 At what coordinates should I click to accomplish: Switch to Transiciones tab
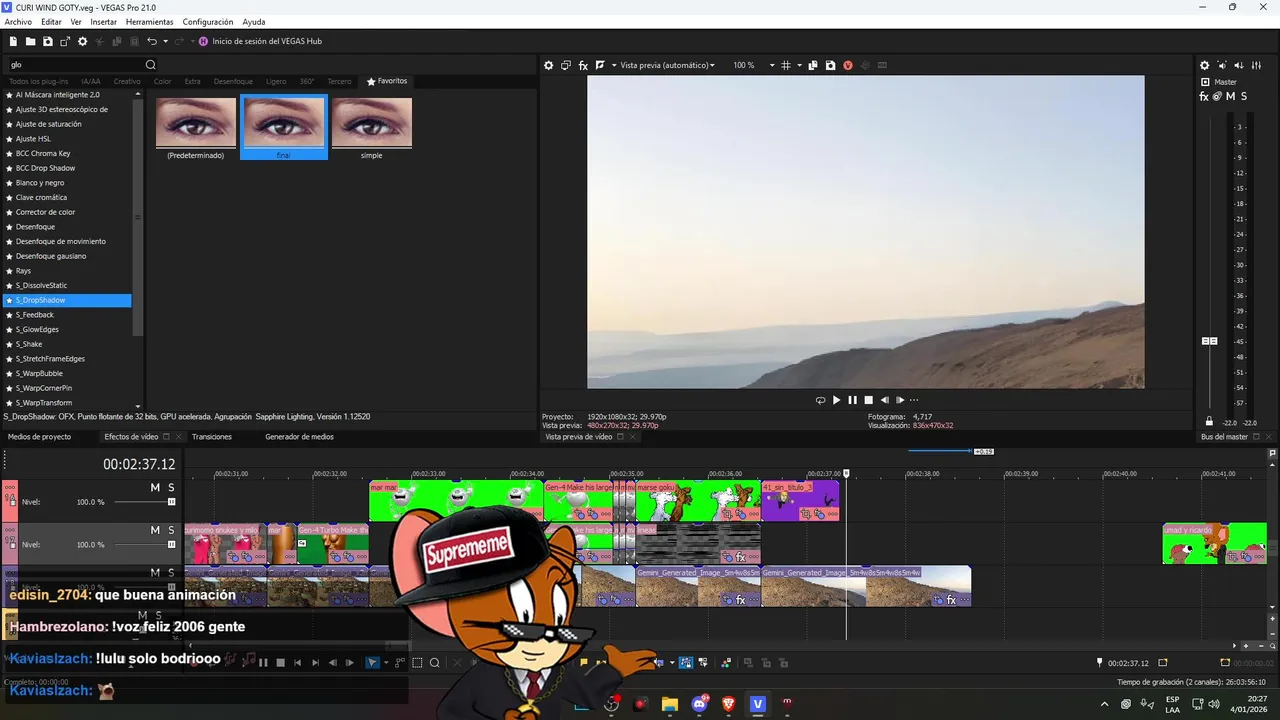click(212, 437)
